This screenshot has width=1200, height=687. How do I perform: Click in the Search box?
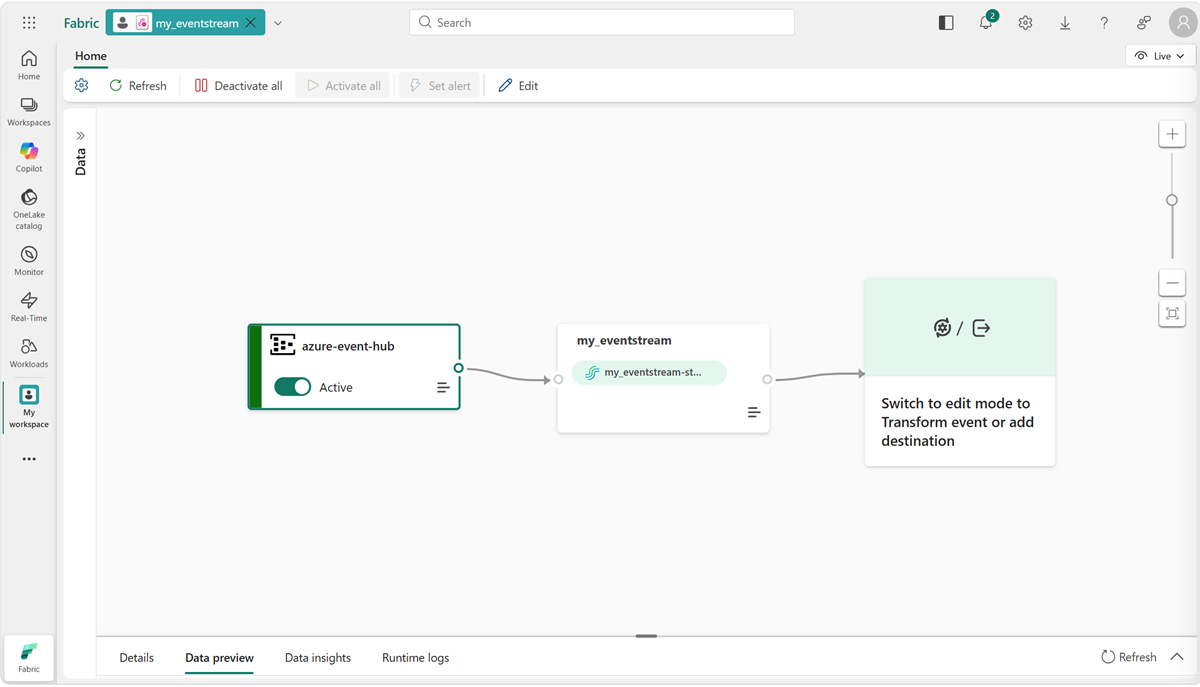[x=602, y=22]
